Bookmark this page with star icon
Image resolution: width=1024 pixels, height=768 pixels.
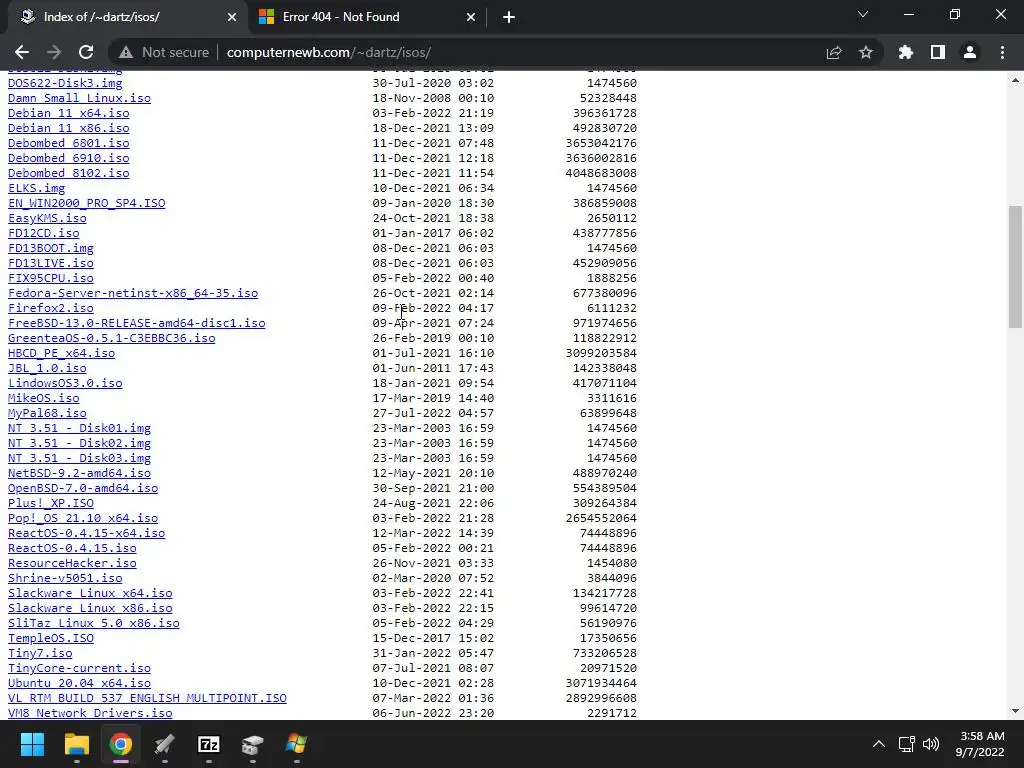click(x=866, y=52)
